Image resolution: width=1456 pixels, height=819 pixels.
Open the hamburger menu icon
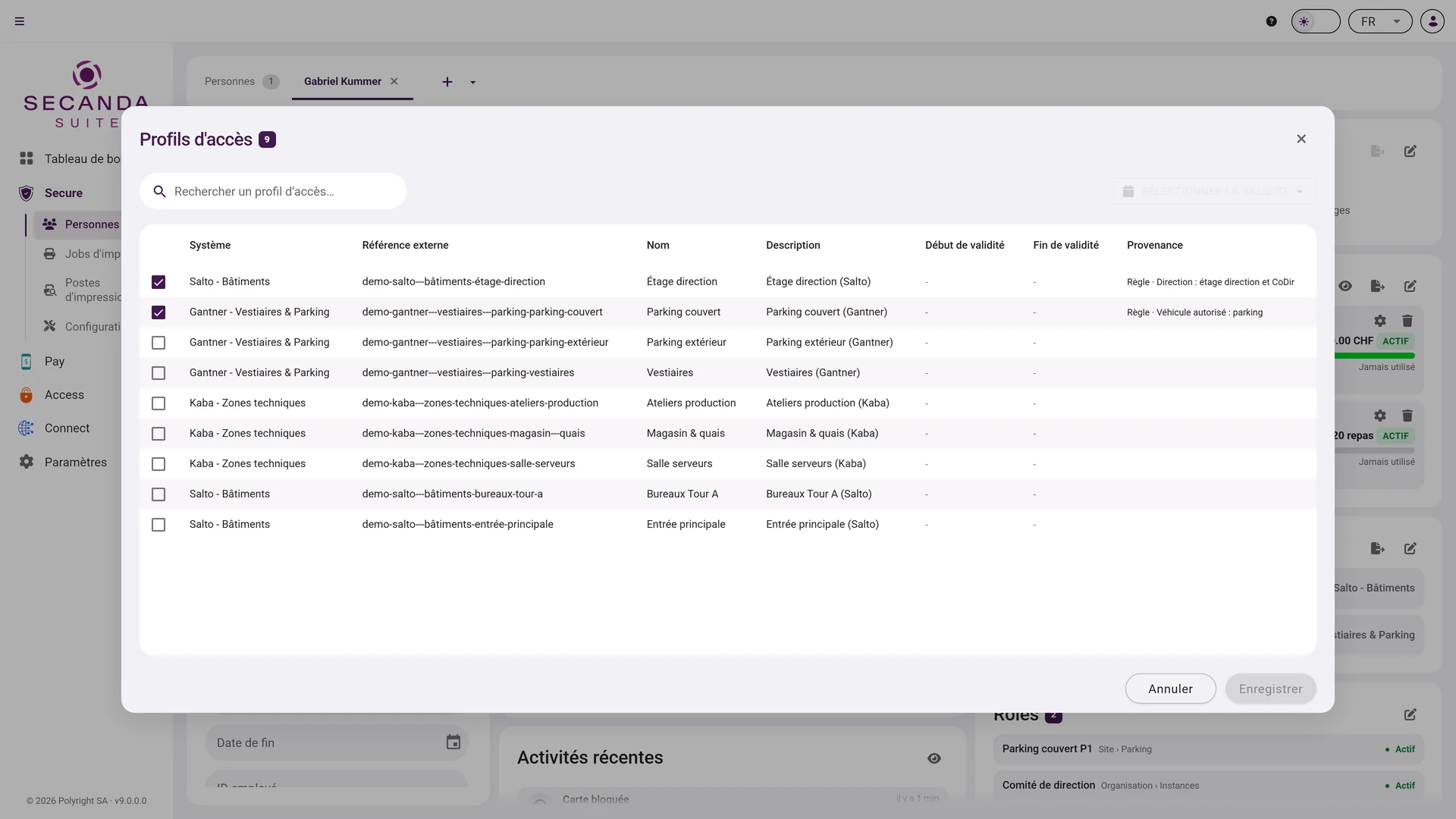20,21
